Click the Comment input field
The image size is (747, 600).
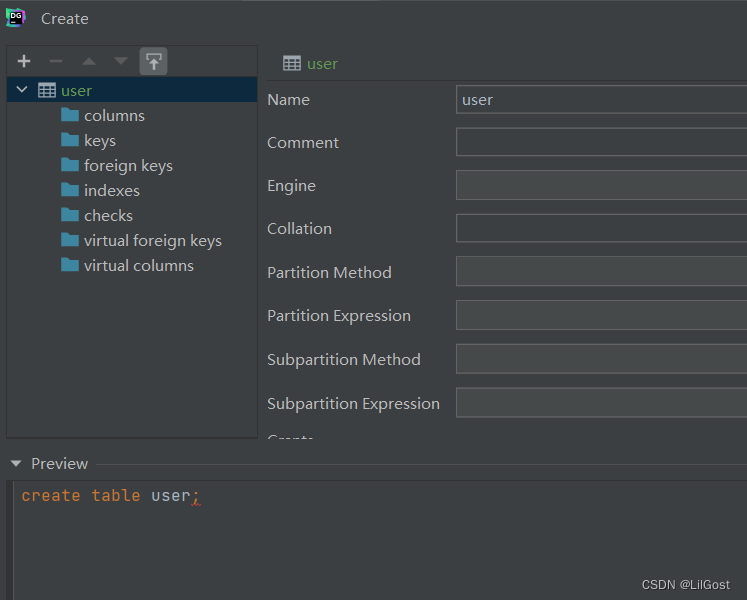(601, 142)
